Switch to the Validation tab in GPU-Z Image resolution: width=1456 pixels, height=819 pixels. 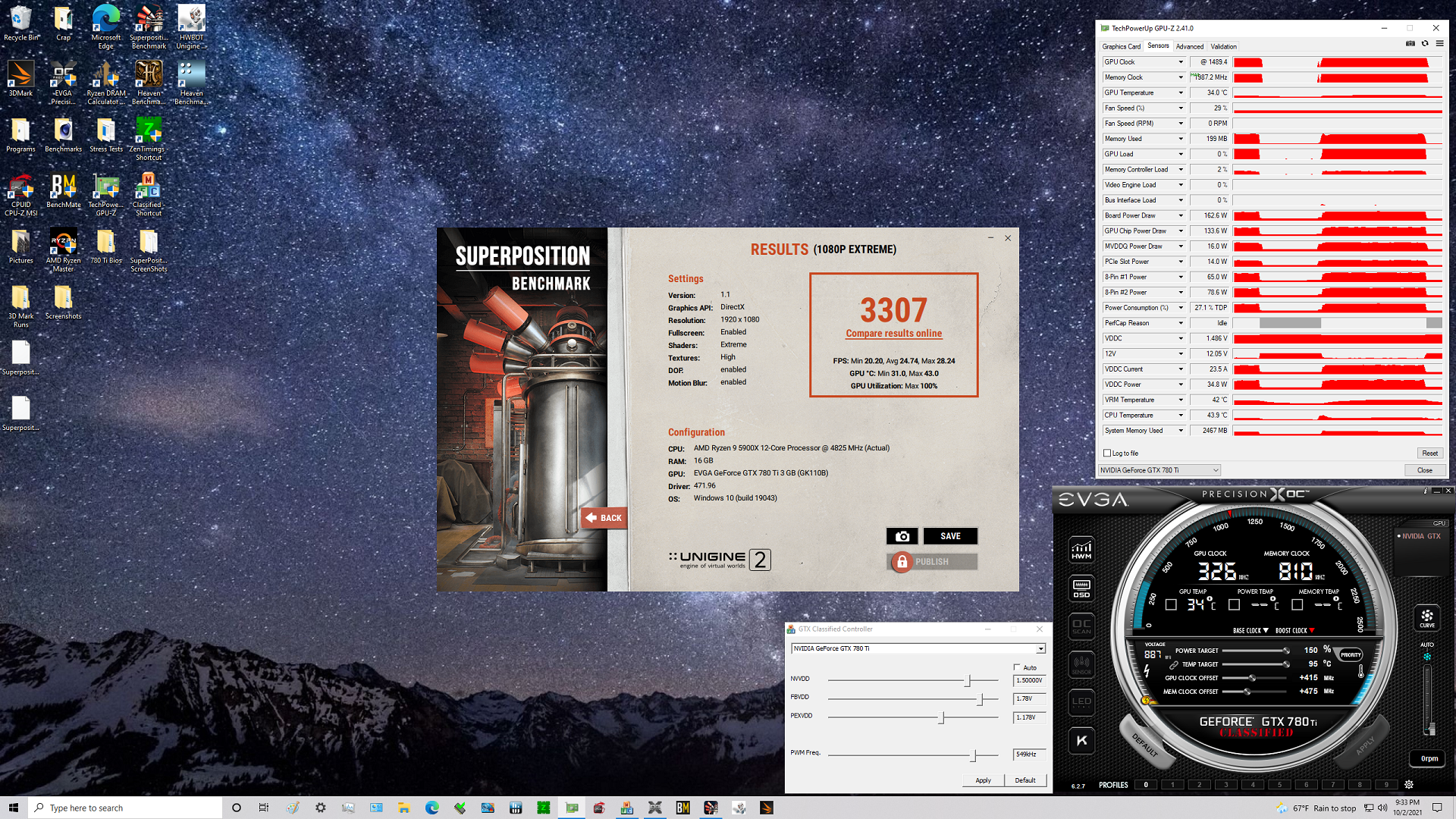1223,46
